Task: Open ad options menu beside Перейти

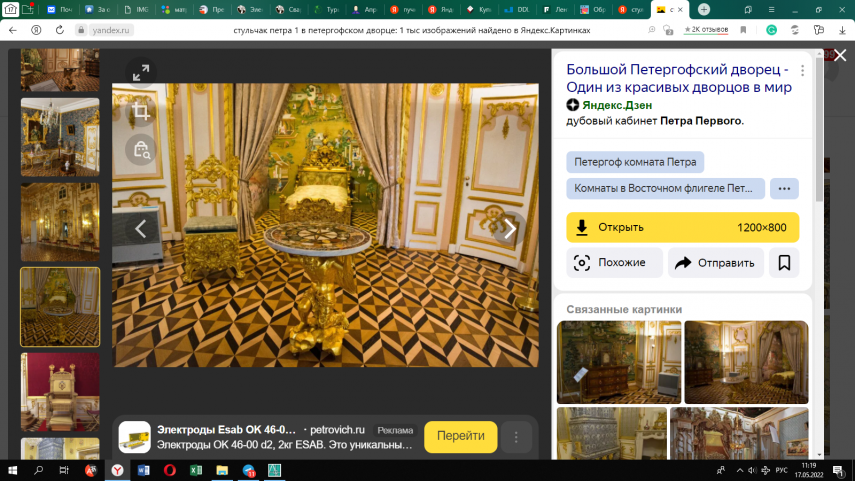Action: coord(516,436)
